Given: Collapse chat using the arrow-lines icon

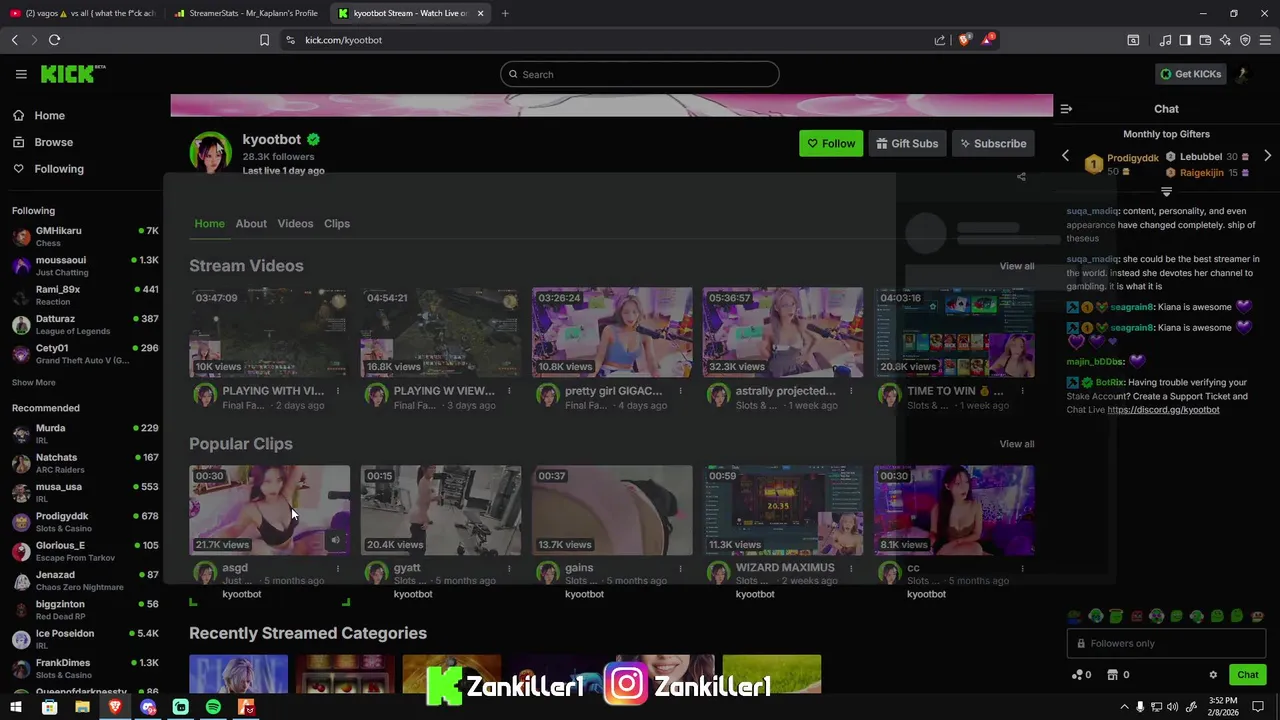Looking at the screenshot, I should 1066,109.
